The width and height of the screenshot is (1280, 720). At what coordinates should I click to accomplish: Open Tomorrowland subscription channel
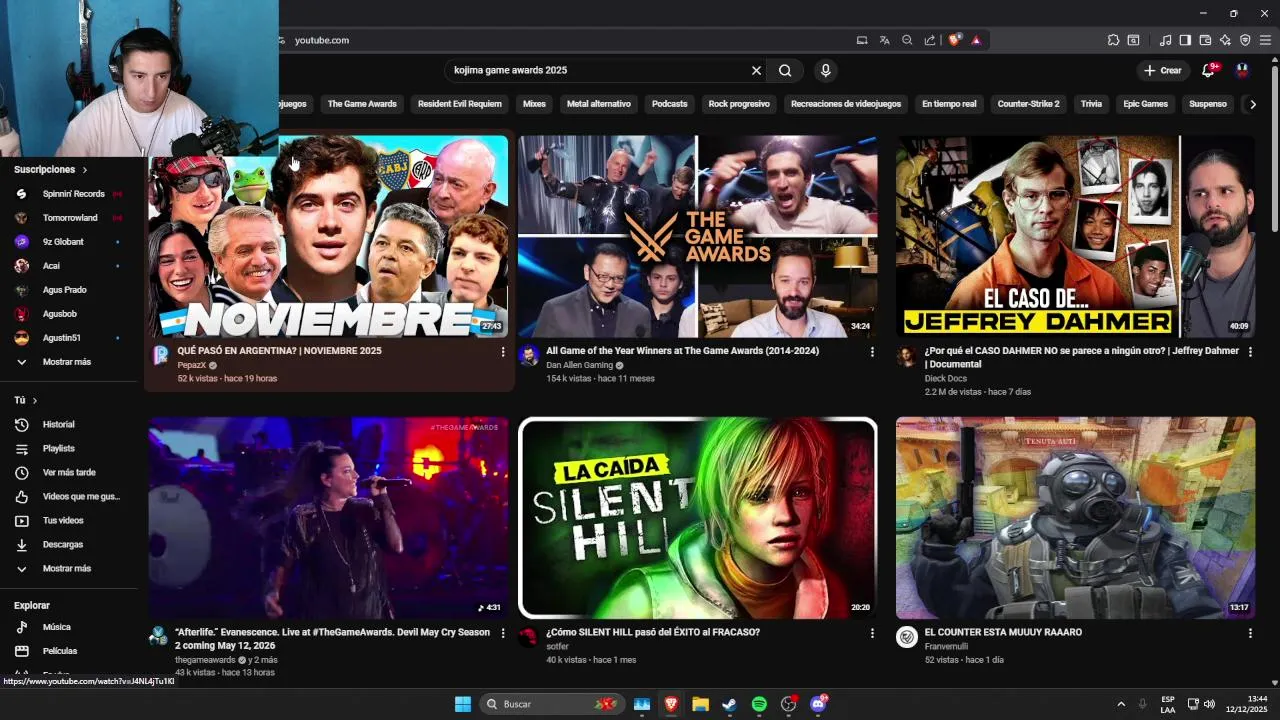click(69, 218)
